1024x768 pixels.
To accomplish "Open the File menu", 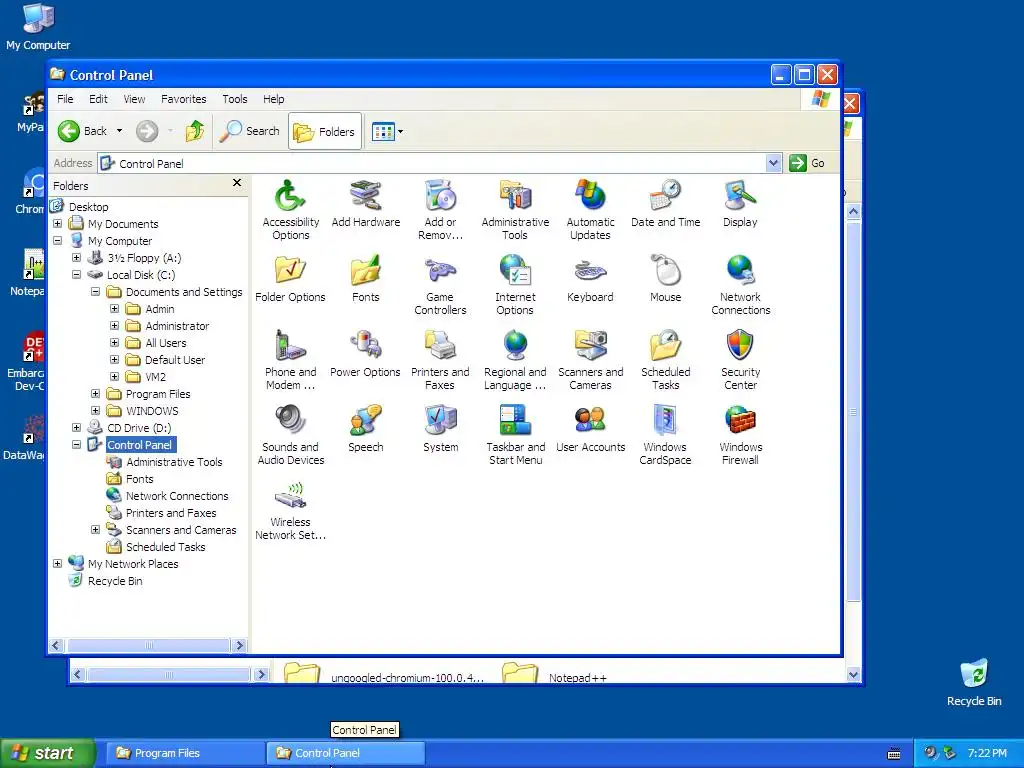I will 65,99.
